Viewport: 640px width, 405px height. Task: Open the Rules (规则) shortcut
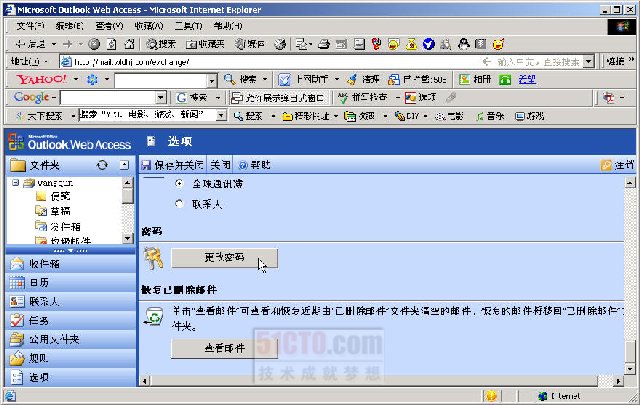[x=38, y=358]
